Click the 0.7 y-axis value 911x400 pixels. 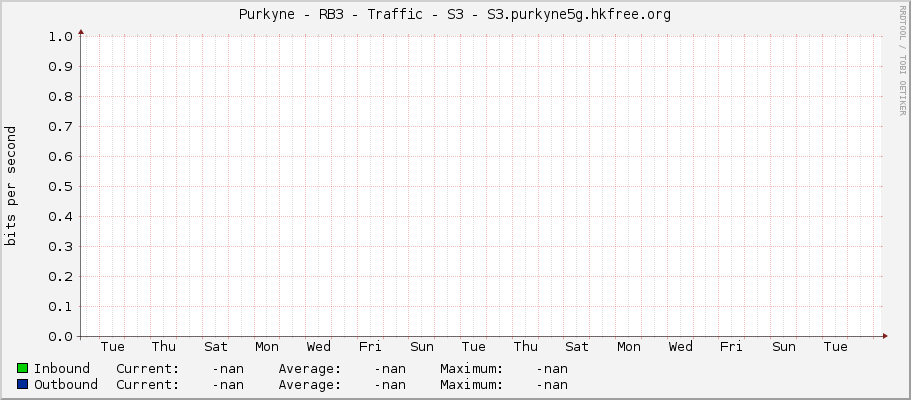[x=60, y=127]
